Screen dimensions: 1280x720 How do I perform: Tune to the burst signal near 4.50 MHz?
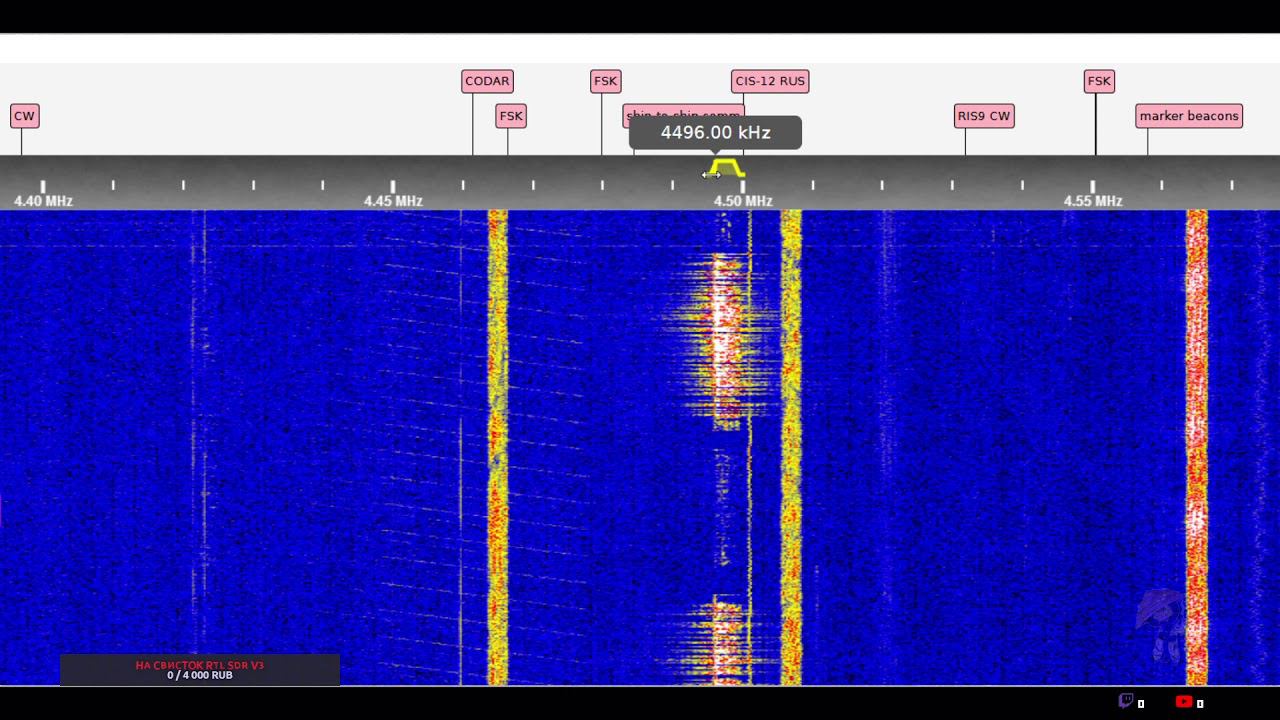[727, 340]
